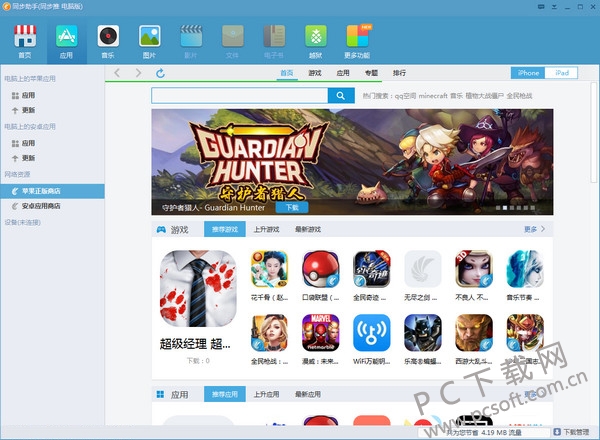Screen dimensions: 600x440
Task: Expand 更多 games list
Action: (x=534, y=229)
